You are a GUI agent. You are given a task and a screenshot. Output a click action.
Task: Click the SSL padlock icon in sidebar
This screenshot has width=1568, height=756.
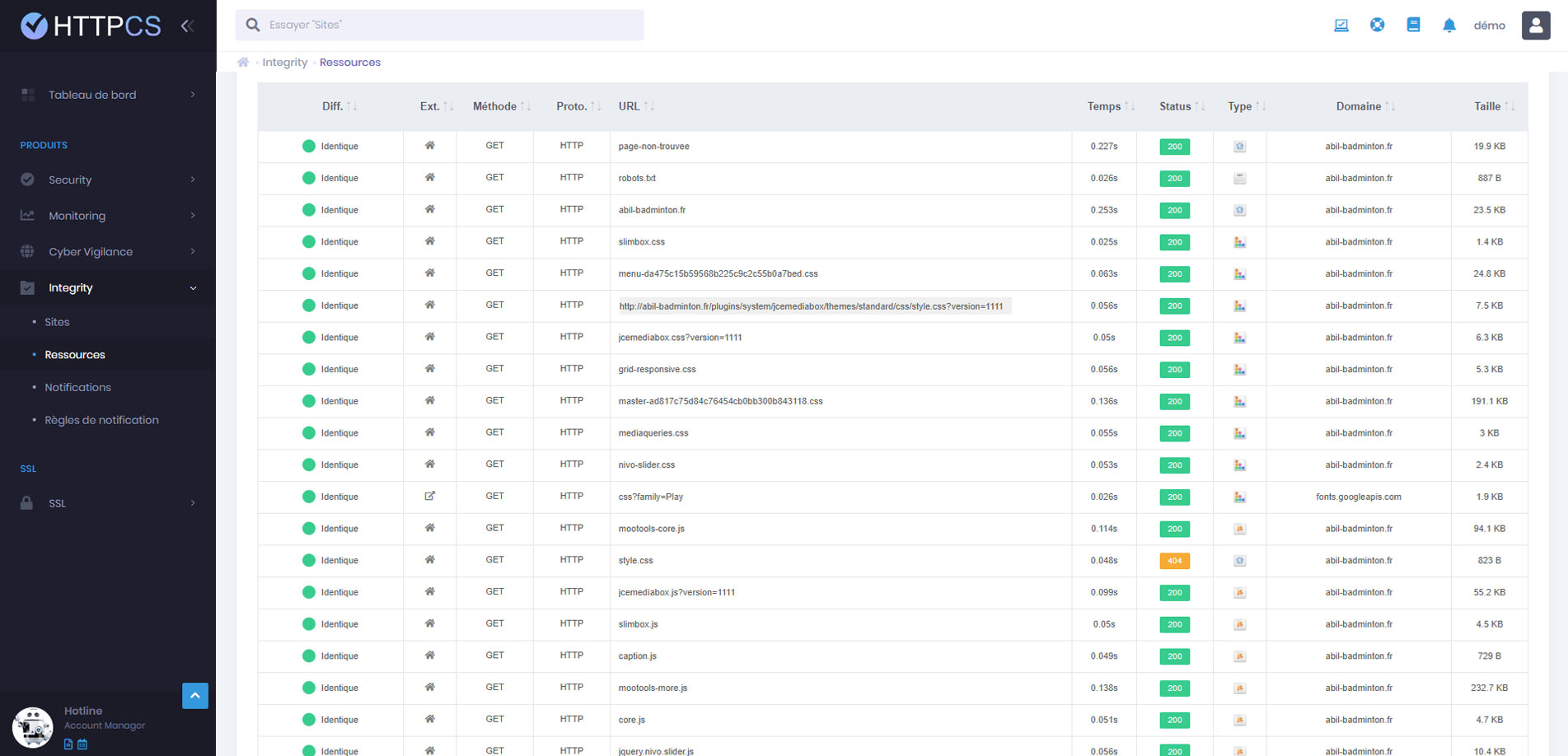pos(26,502)
